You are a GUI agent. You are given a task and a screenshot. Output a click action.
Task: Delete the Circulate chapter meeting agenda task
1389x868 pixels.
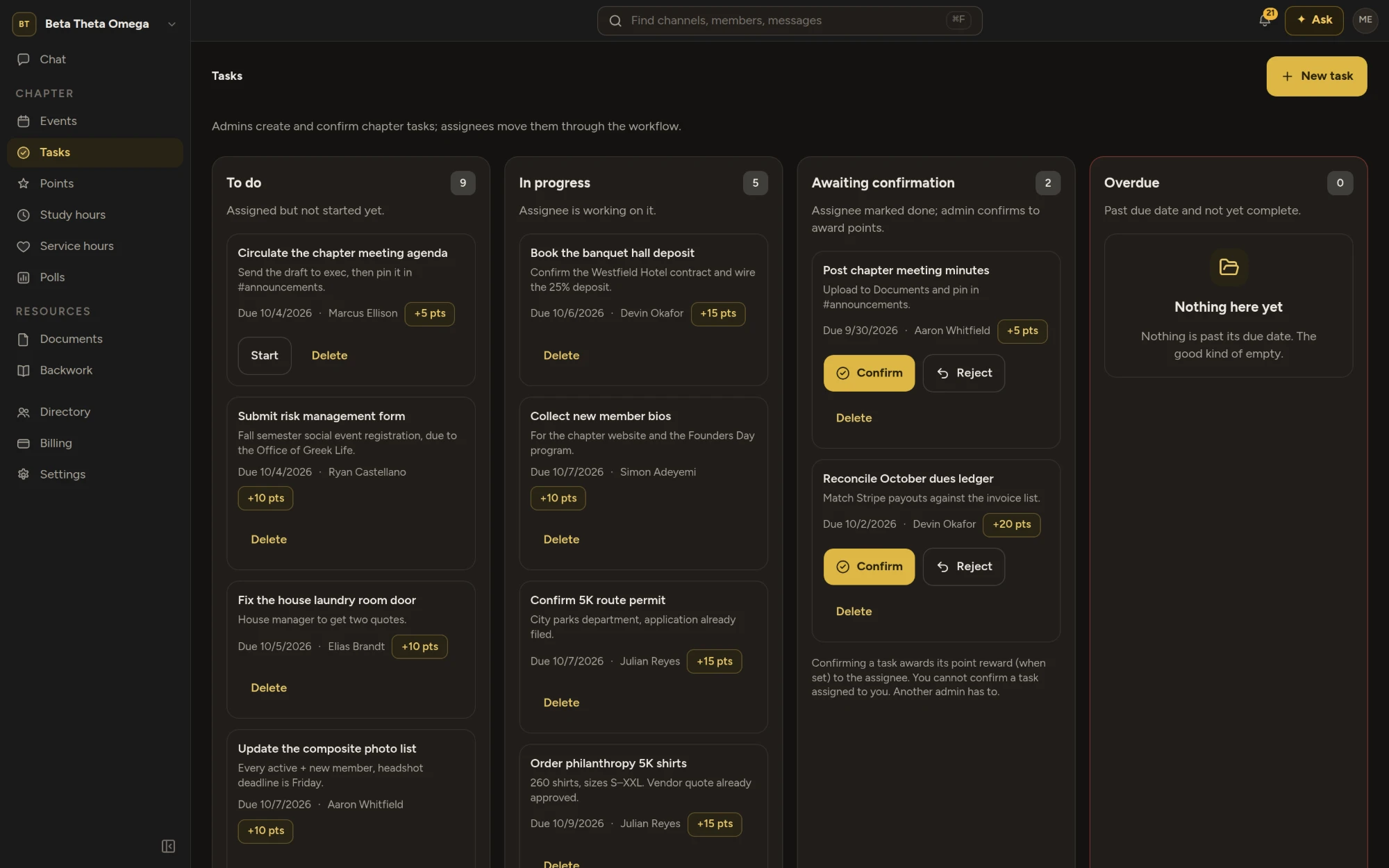pos(329,356)
